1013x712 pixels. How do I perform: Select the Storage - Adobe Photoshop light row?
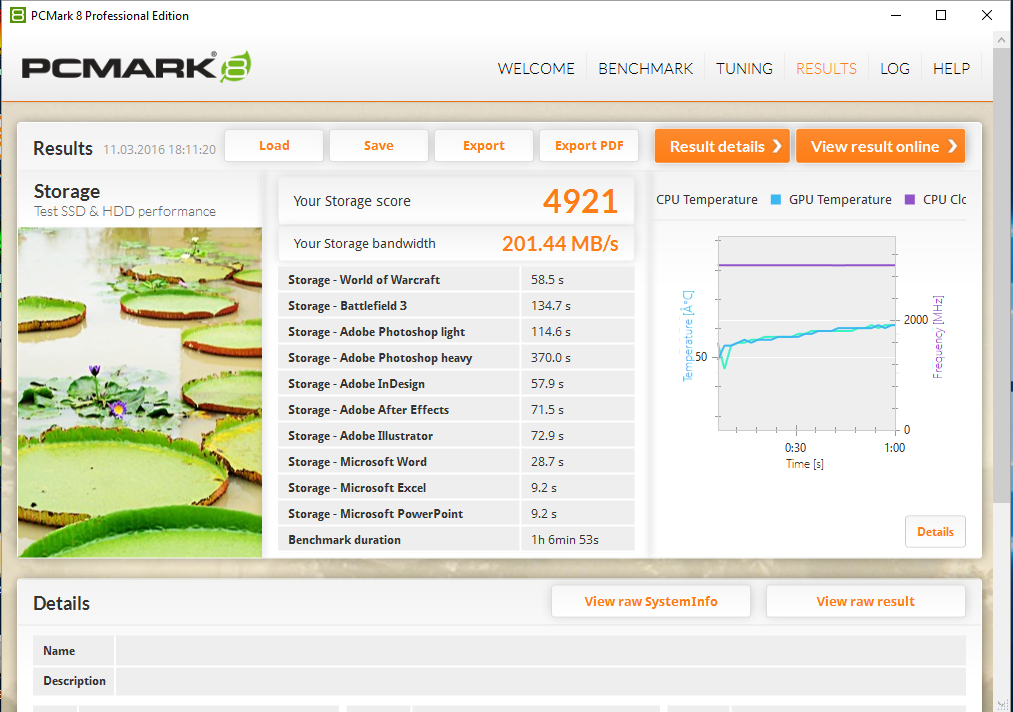click(456, 331)
